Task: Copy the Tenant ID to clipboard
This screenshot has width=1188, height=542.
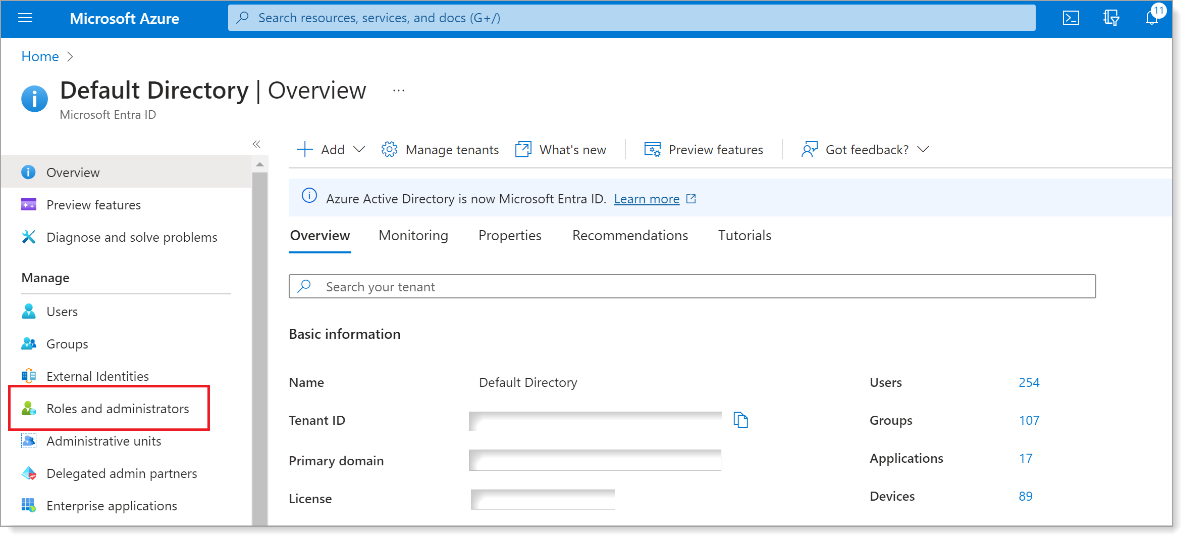Action: coord(741,420)
